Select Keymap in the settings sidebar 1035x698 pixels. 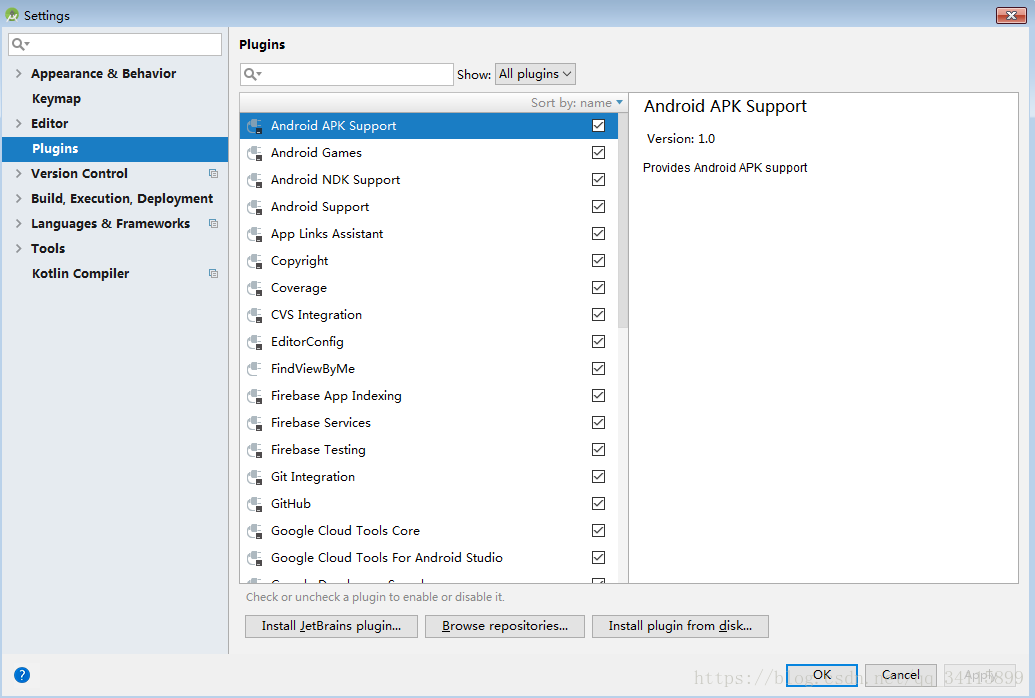55,98
